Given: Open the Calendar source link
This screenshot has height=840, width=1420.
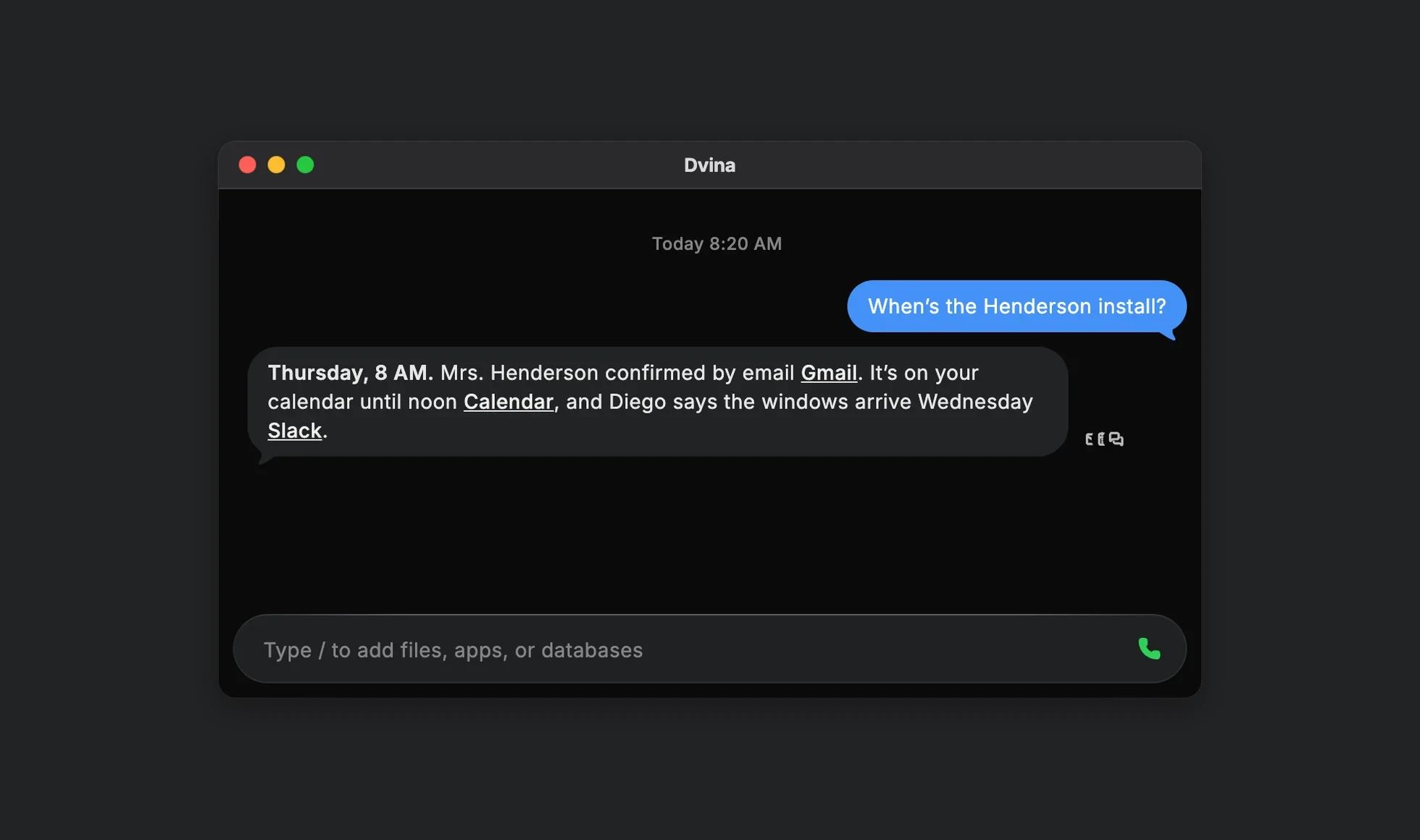Looking at the screenshot, I should pyautogui.click(x=509, y=402).
